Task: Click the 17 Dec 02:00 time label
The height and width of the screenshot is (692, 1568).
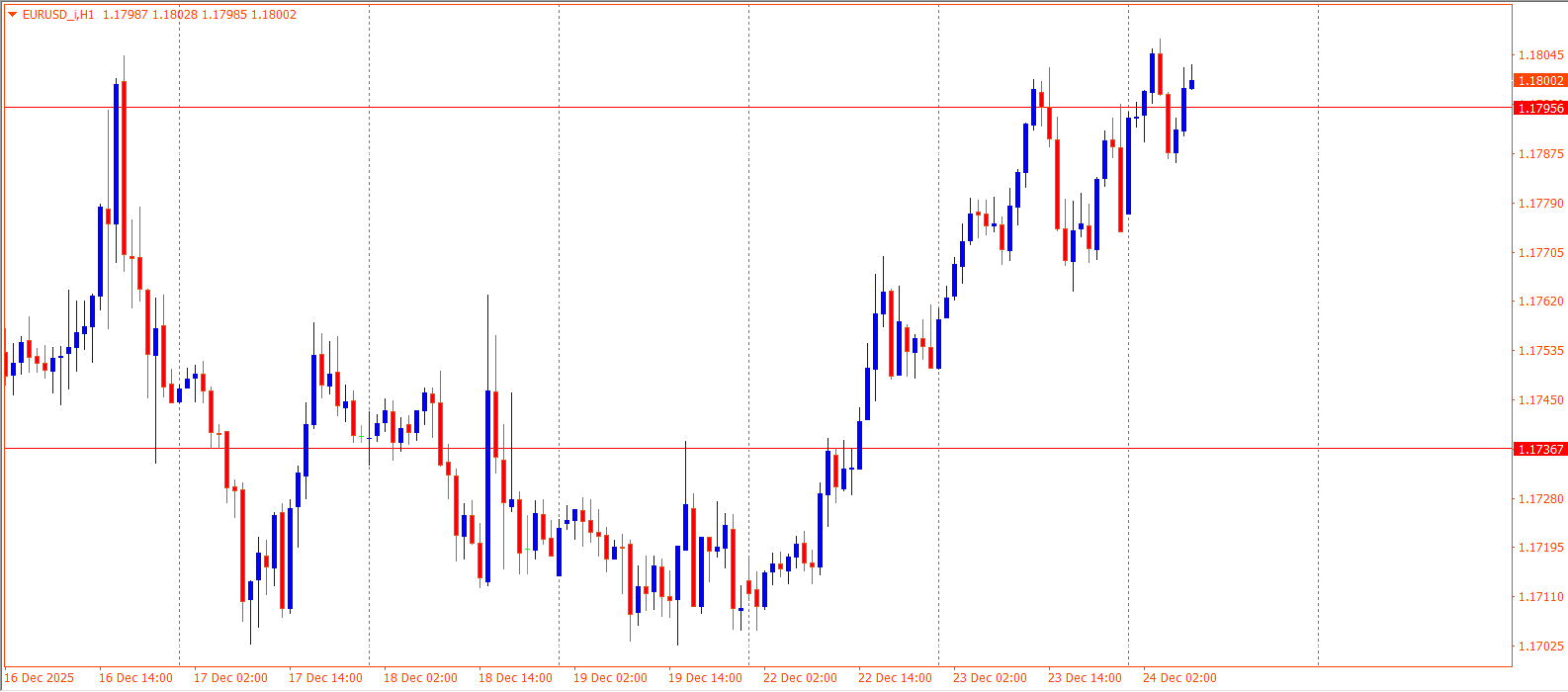Action: 230,678
